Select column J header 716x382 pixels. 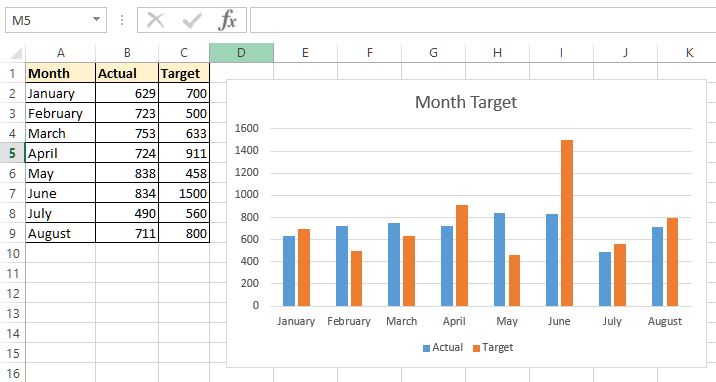[x=625, y=53]
